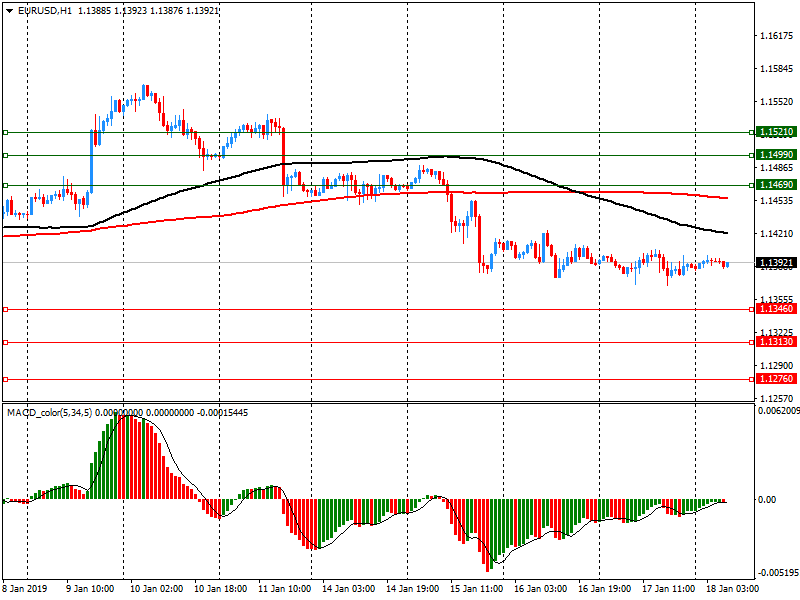Click the 15 Jan 11:00 time axis label
The height and width of the screenshot is (600, 800).
pyautogui.click(x=475, y=589)
